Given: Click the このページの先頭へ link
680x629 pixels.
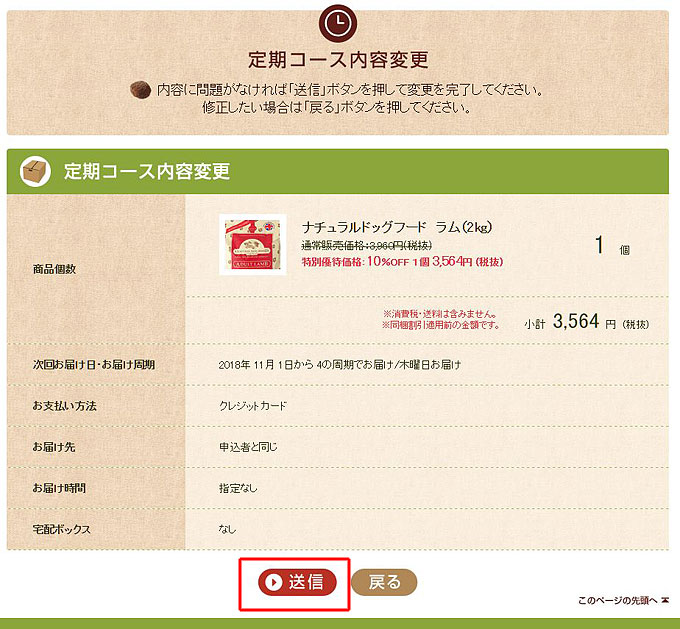Looking at the screenshot, I should [x=618, y=600].
